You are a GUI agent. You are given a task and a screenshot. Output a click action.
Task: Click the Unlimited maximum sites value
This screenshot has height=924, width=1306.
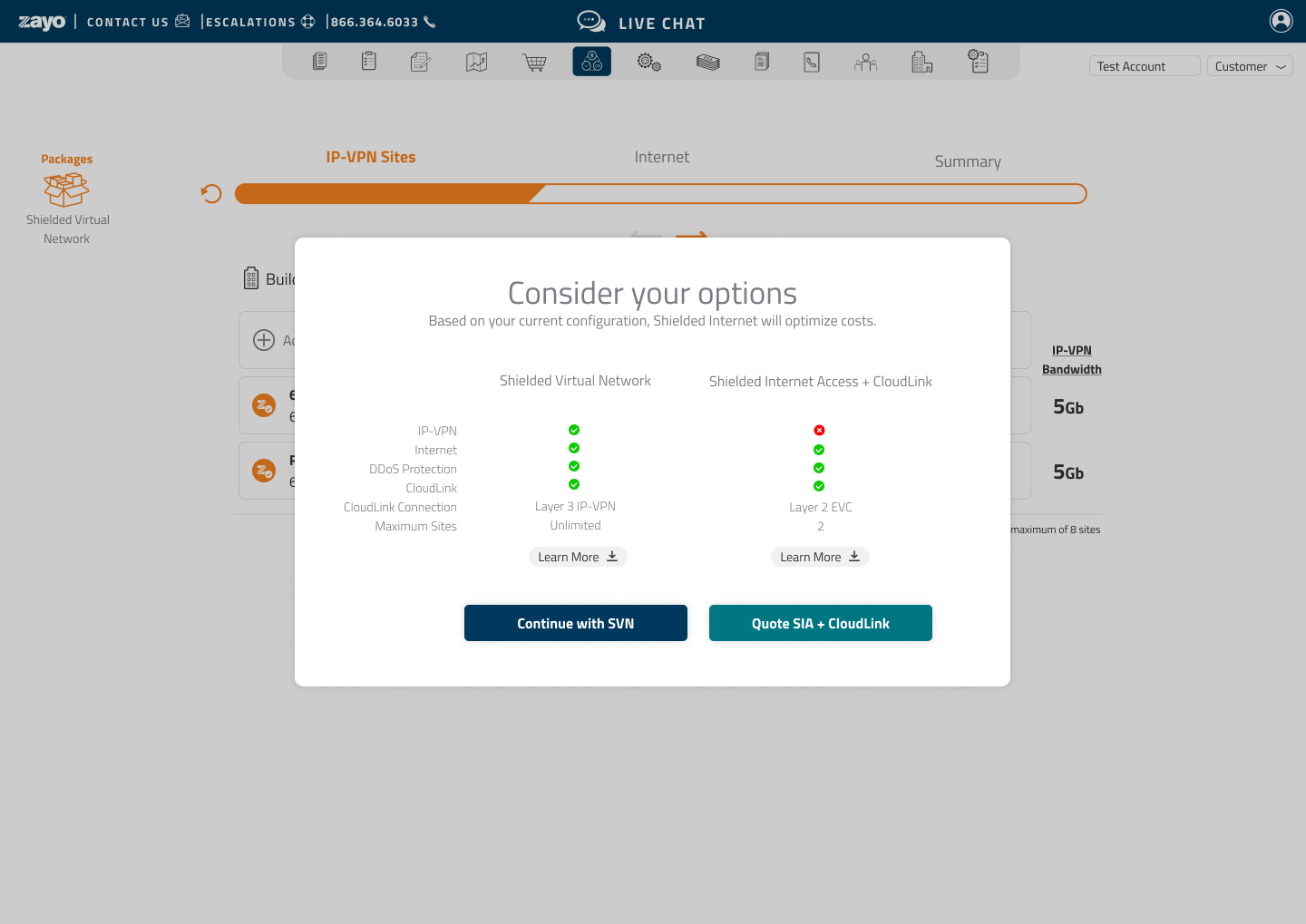(x=575, y=525)
